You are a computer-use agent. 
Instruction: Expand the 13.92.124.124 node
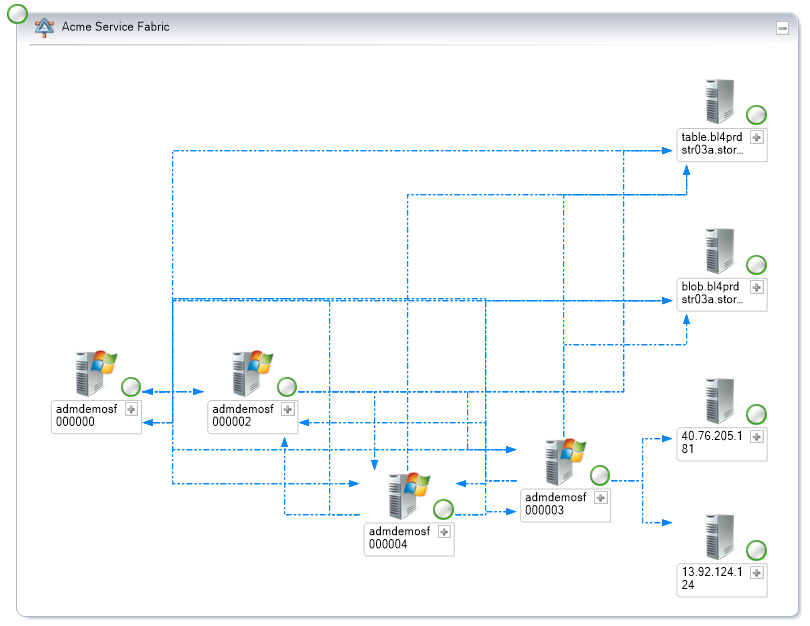pyautogui.click(x=757, y=574)
